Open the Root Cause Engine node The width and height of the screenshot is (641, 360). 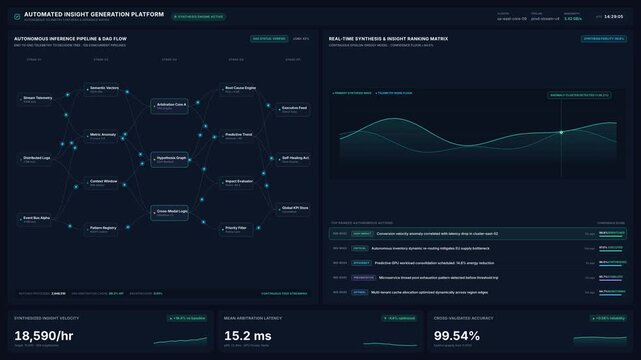click(238, 89)
